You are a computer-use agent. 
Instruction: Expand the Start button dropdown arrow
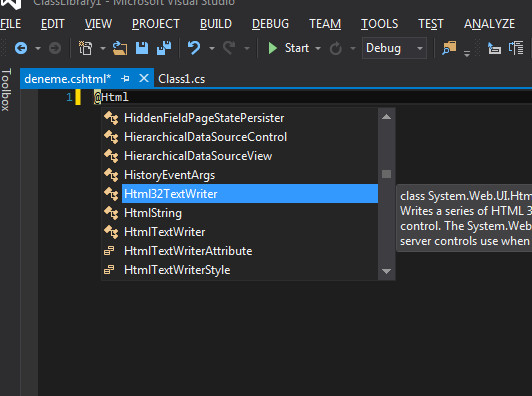pyautogui.click(x=318, y=49)
